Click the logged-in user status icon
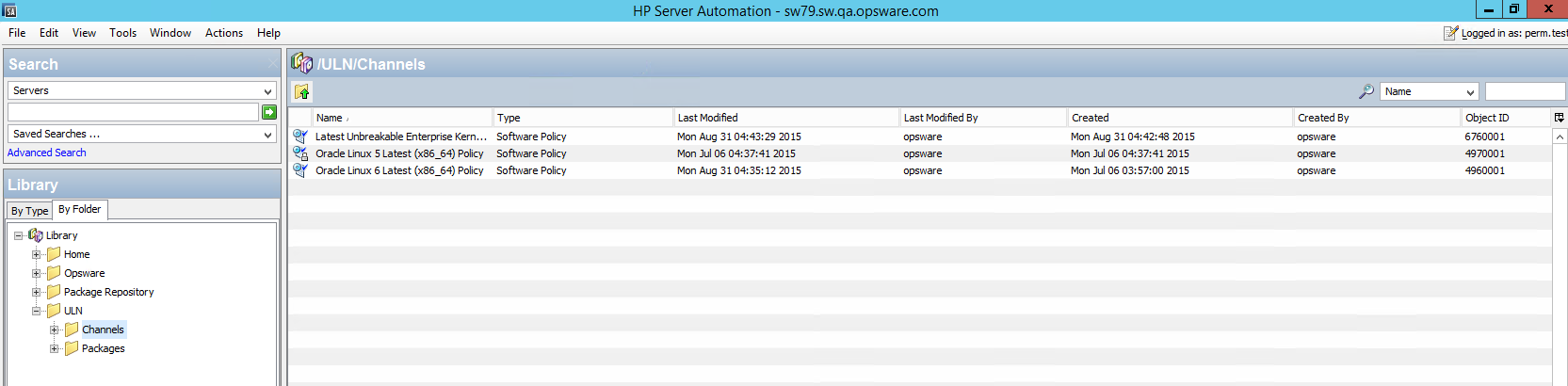1568x386 pixels. tap(1450, 33)
